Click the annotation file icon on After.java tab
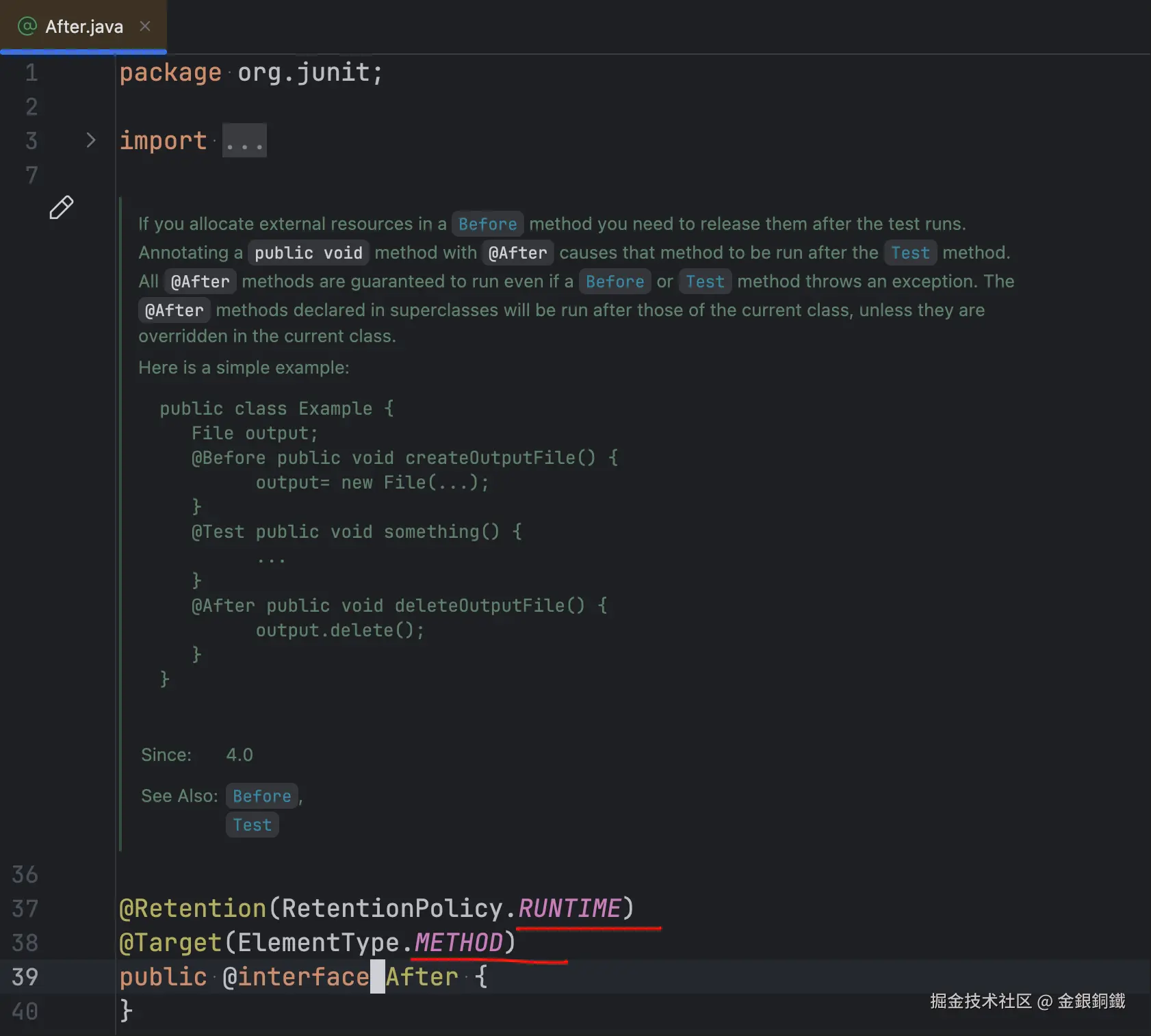 pyautogui.click(x=27, y=27)
